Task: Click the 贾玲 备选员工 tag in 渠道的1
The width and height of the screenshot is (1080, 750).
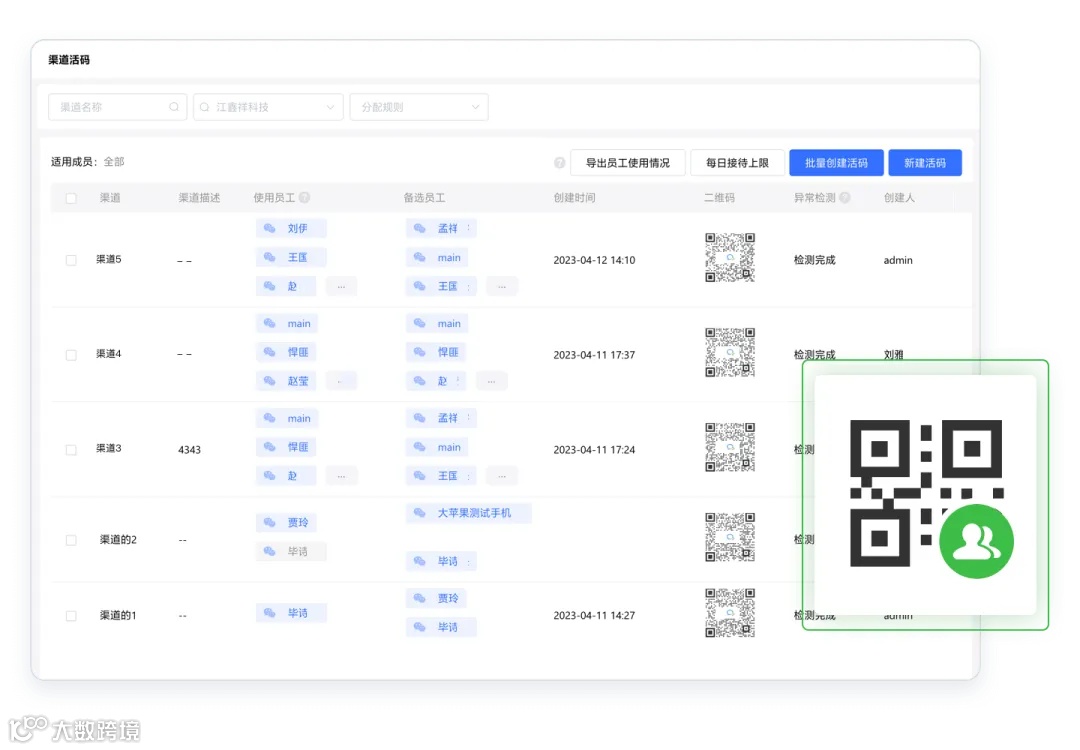Action: pos(436,598)
